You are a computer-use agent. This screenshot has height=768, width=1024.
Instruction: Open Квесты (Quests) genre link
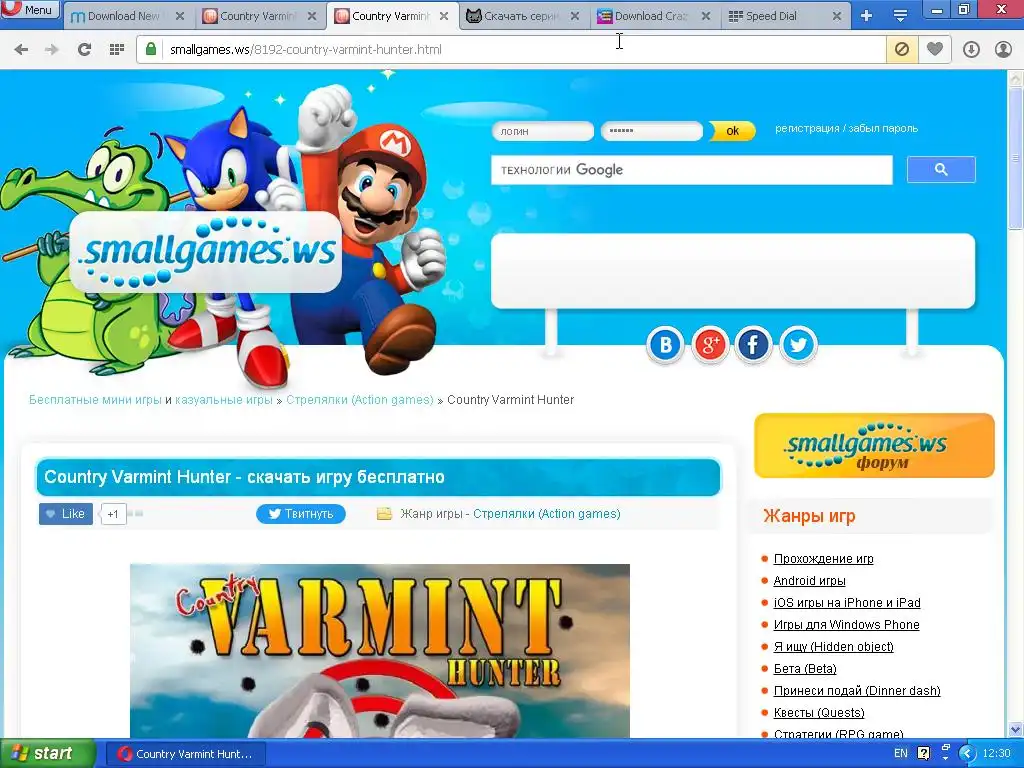819,712
